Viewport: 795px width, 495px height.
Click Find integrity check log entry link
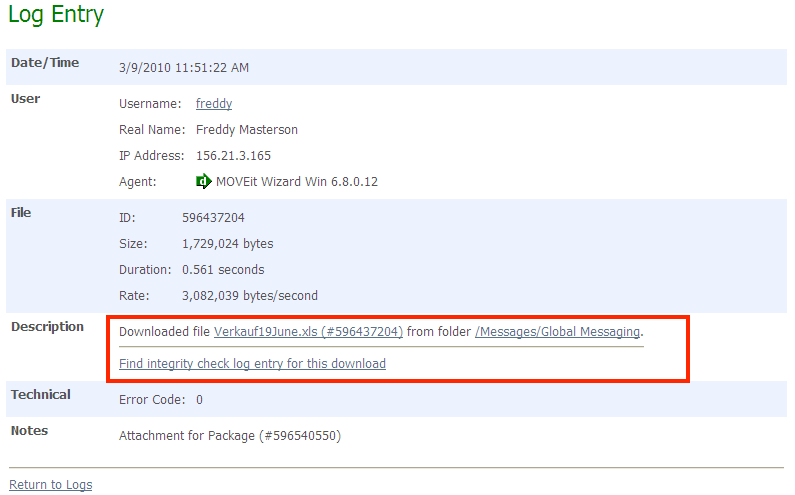(x=252, y=364)
